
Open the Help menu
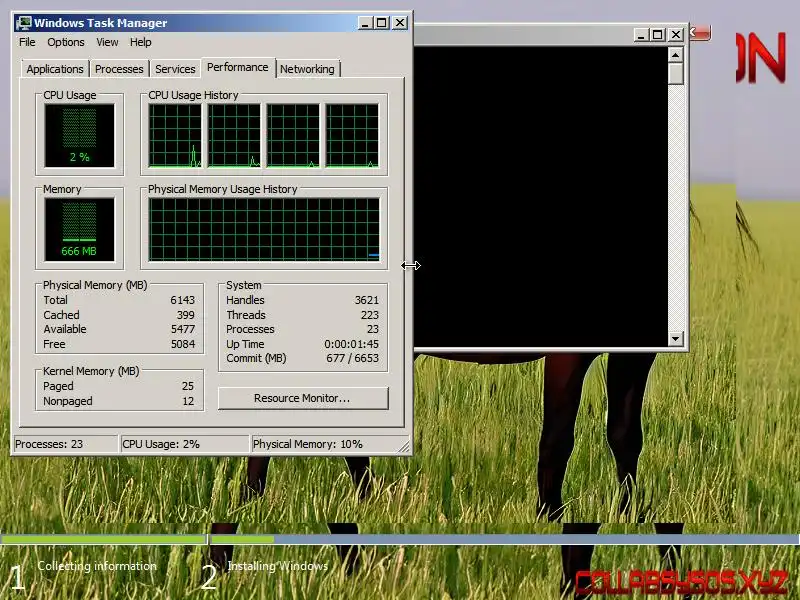(x=140, y=42)
